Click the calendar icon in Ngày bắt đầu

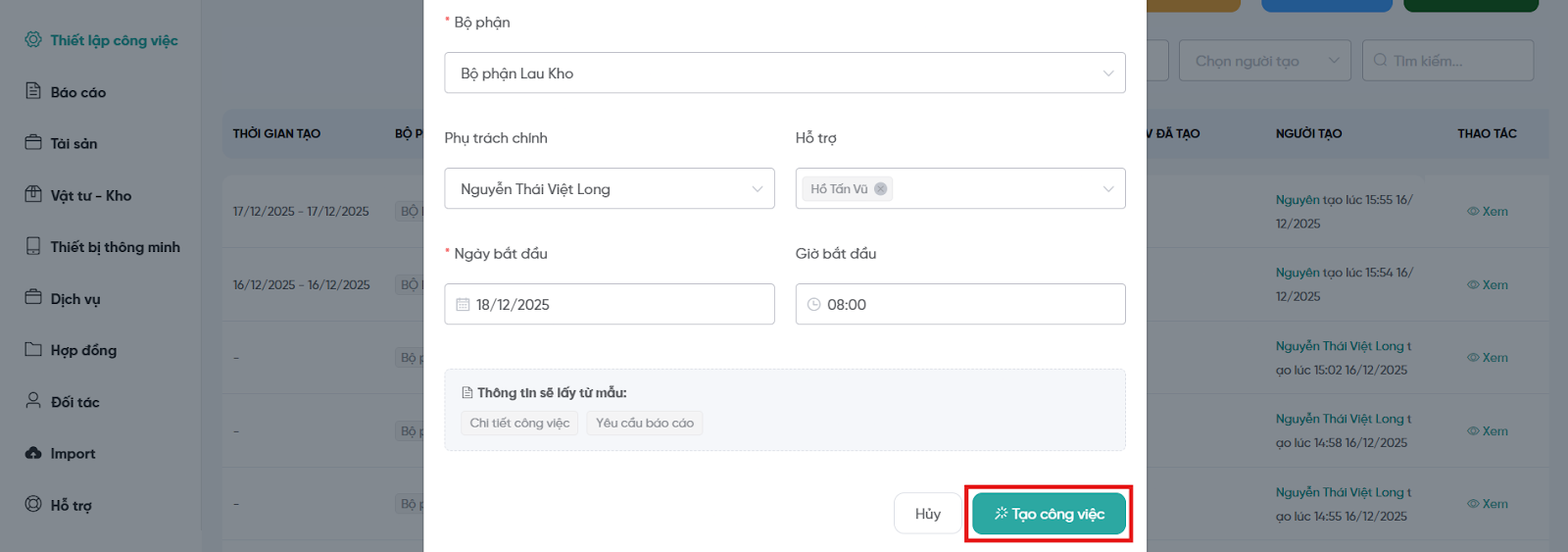[x=463, y=305]
